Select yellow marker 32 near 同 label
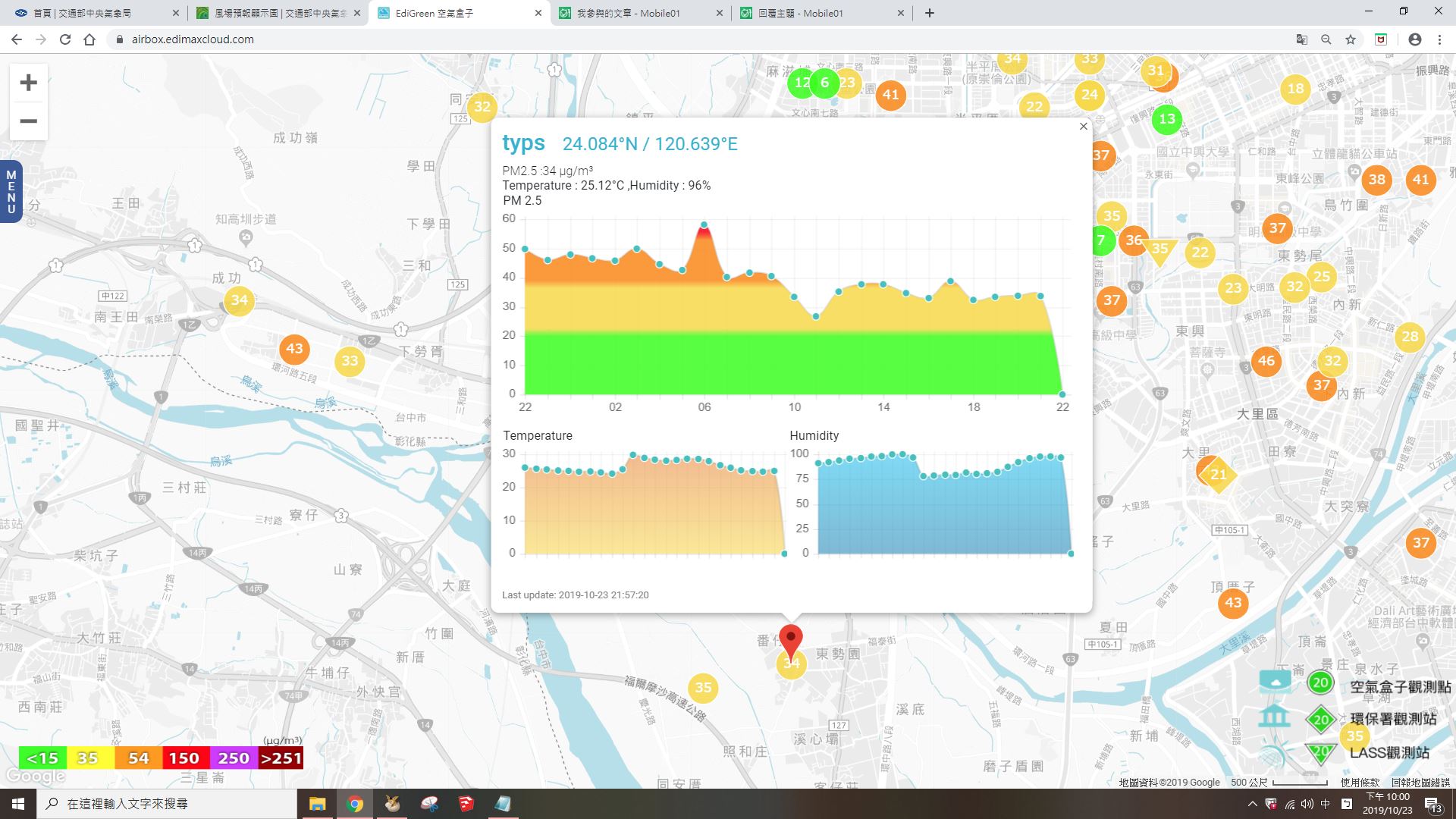Screen dimensions: 1456x819 pyautogui.click(x=482, y=107)
